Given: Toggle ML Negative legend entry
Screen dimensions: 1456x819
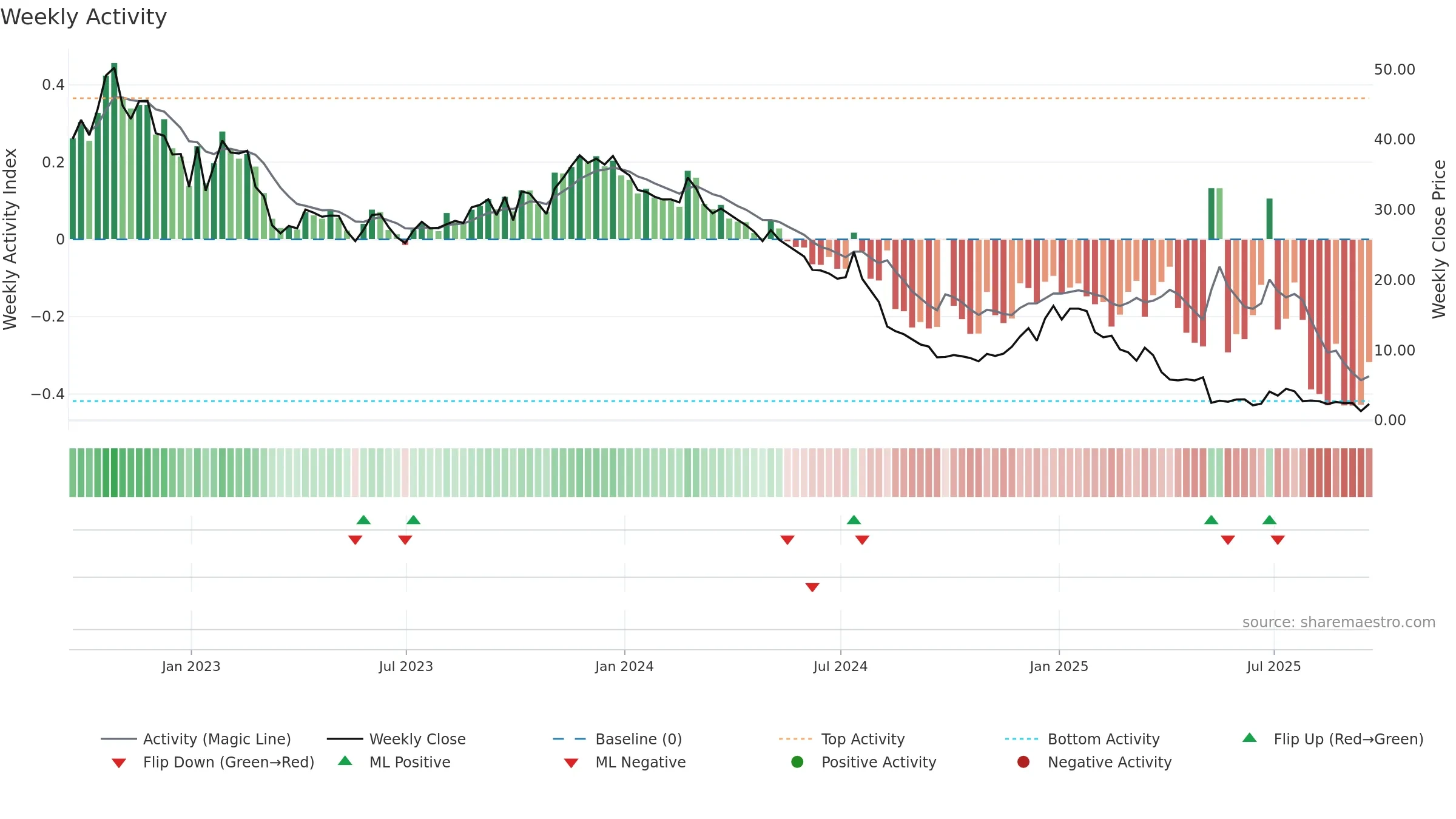Looking at the screenshot, I should (x=625, y=762).
